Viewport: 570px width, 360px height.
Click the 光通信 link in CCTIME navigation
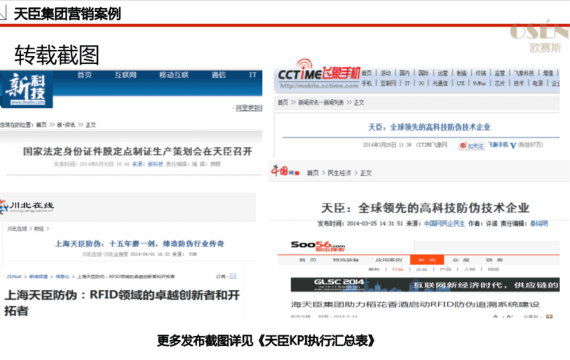(x=440, y=83)
